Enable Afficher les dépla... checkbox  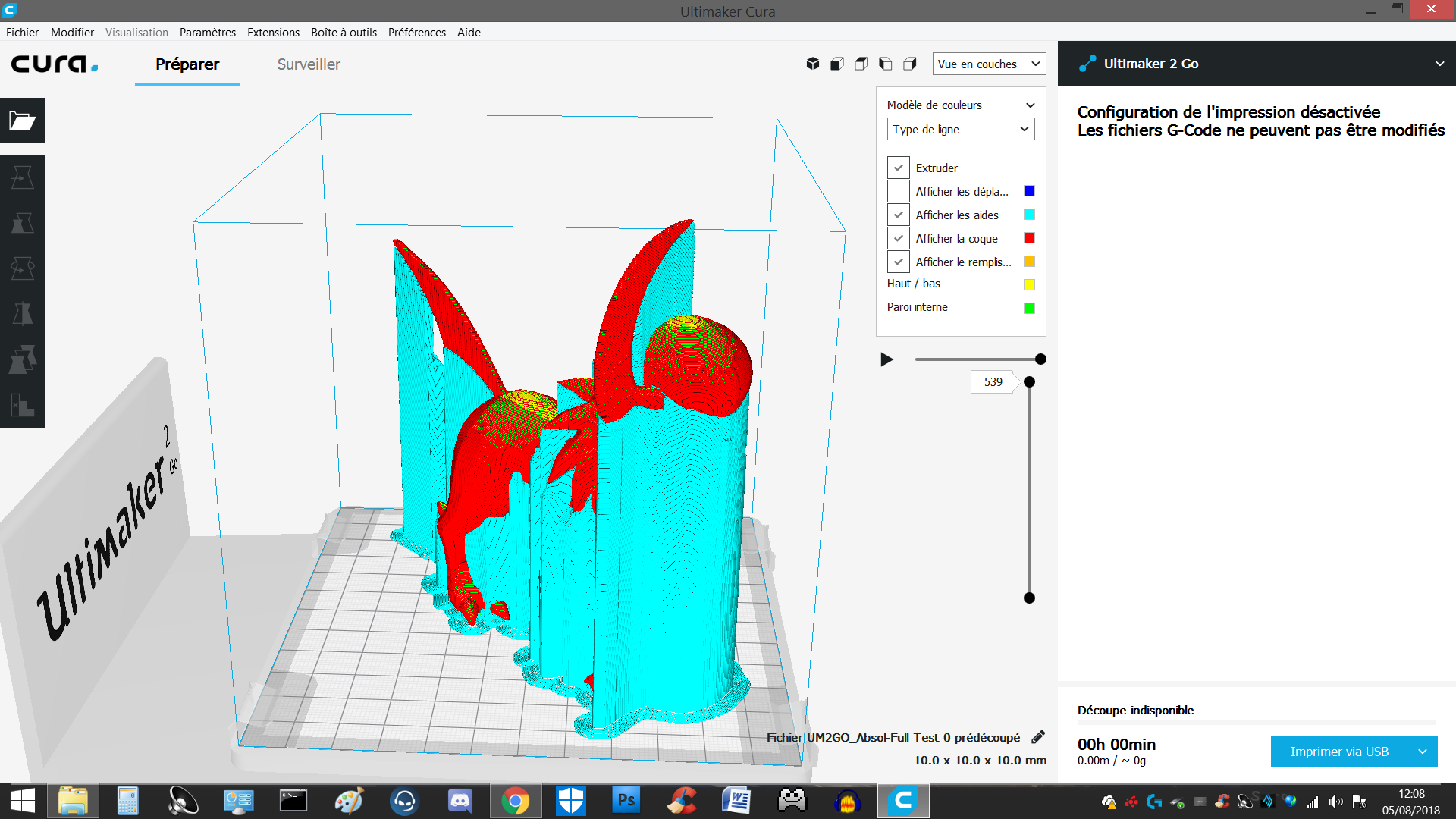tap(899, 191)
